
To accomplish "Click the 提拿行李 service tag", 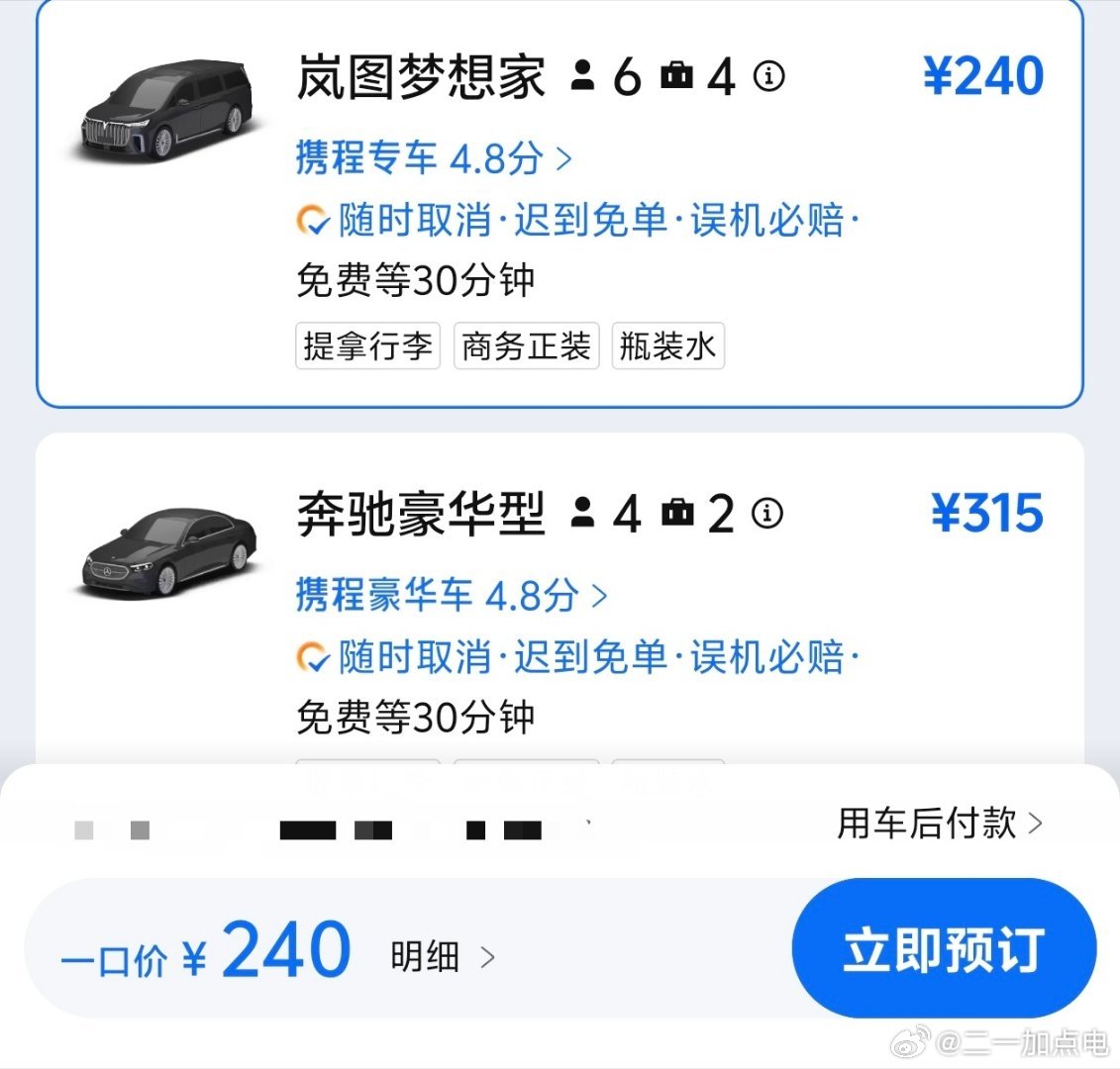I will coord(367,346).
